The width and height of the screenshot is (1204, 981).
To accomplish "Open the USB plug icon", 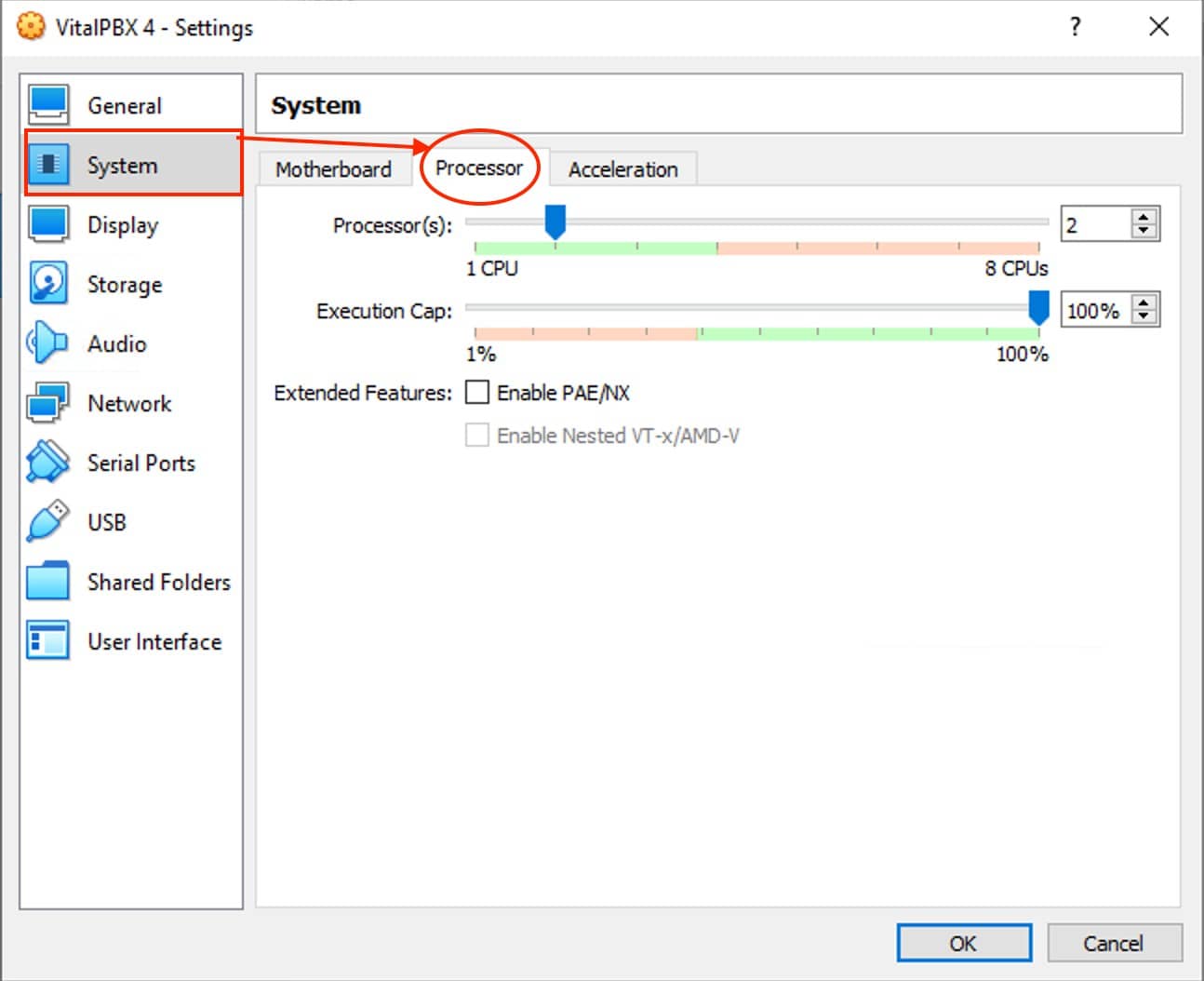I will click(48, 522).
